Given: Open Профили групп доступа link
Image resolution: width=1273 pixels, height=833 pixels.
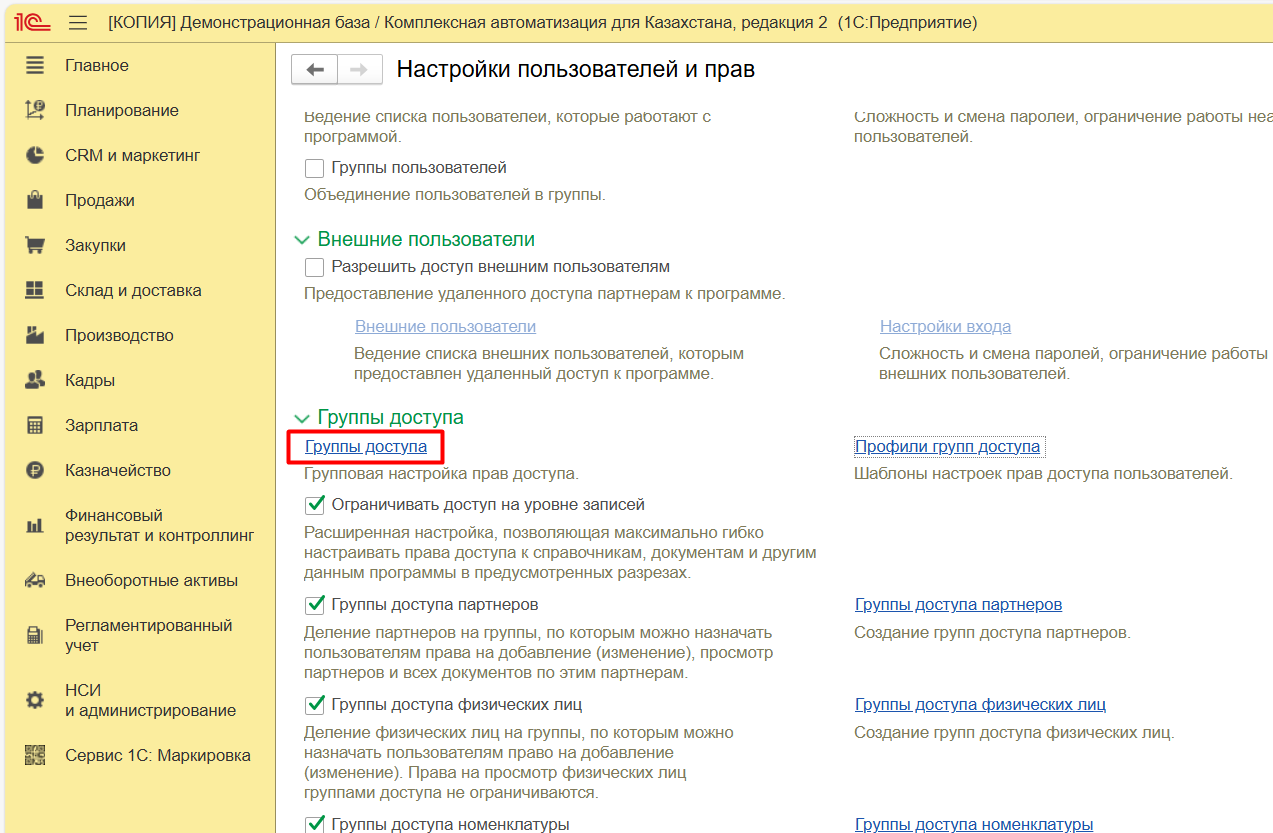Looking at the screenshot, I should (x=947, y=447).
